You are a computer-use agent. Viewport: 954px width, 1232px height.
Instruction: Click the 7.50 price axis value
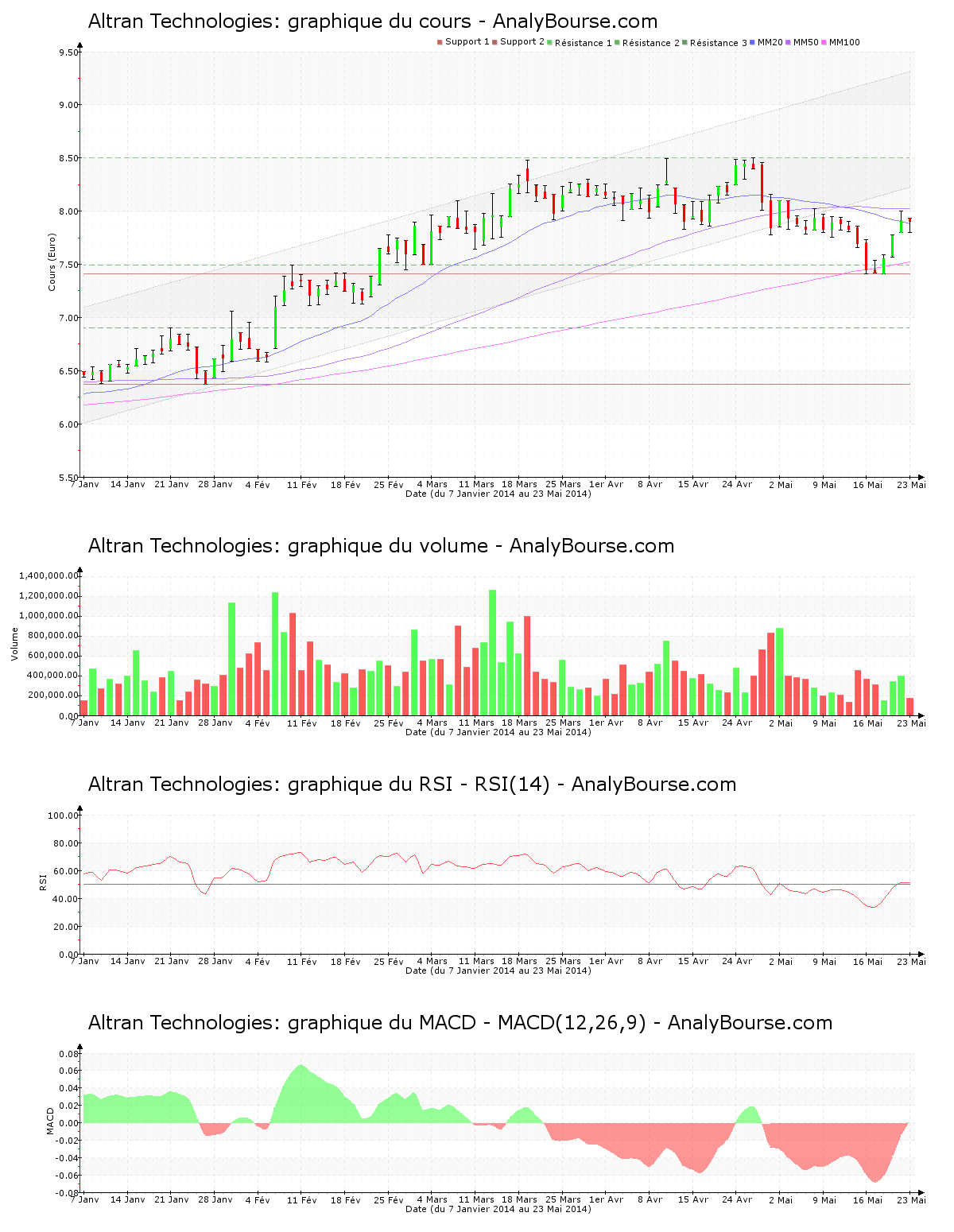(68, 265)
